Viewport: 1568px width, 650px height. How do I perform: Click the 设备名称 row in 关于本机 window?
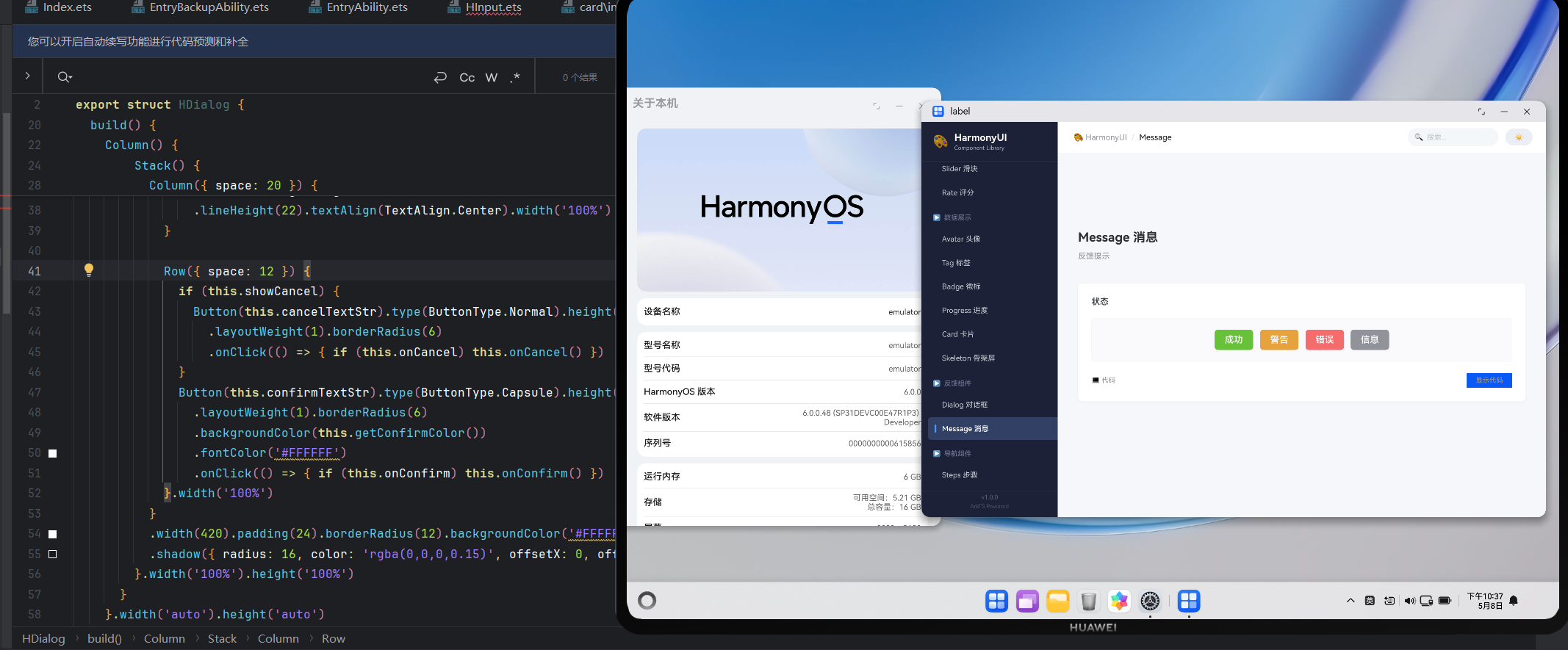tap(782, 311)
